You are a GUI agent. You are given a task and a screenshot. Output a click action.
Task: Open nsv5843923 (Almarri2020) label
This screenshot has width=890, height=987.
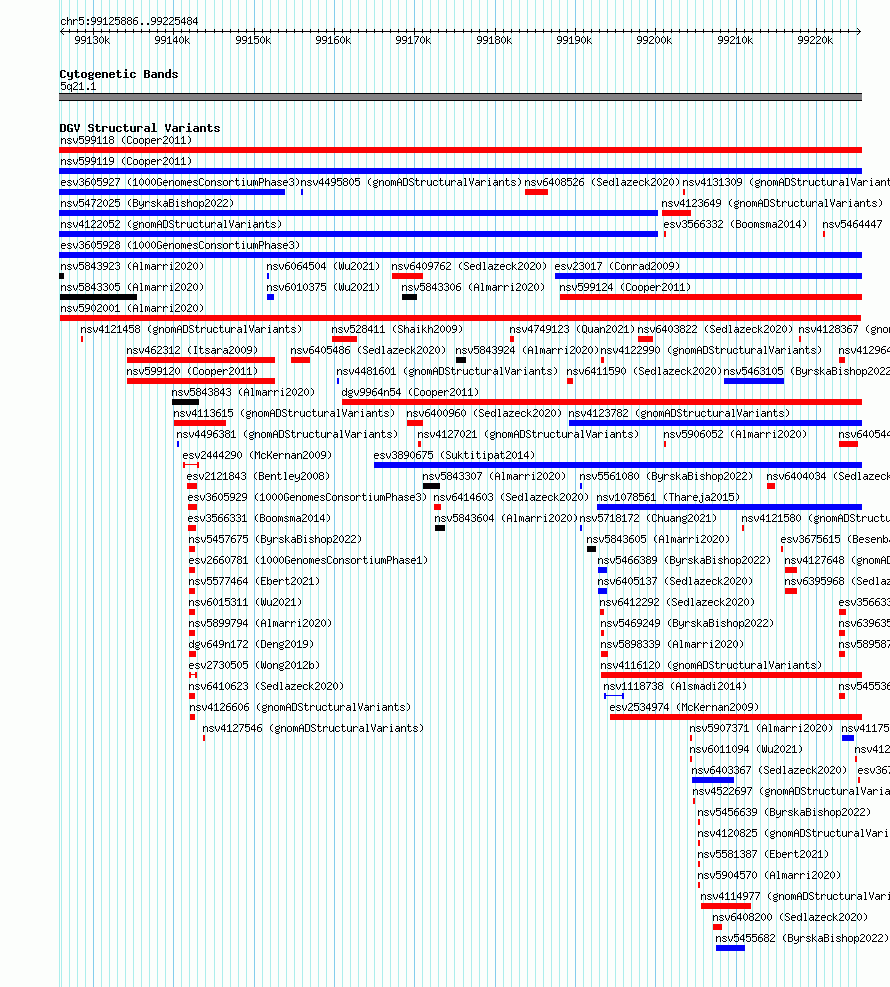pyautogui.click(x=132, y=266)
